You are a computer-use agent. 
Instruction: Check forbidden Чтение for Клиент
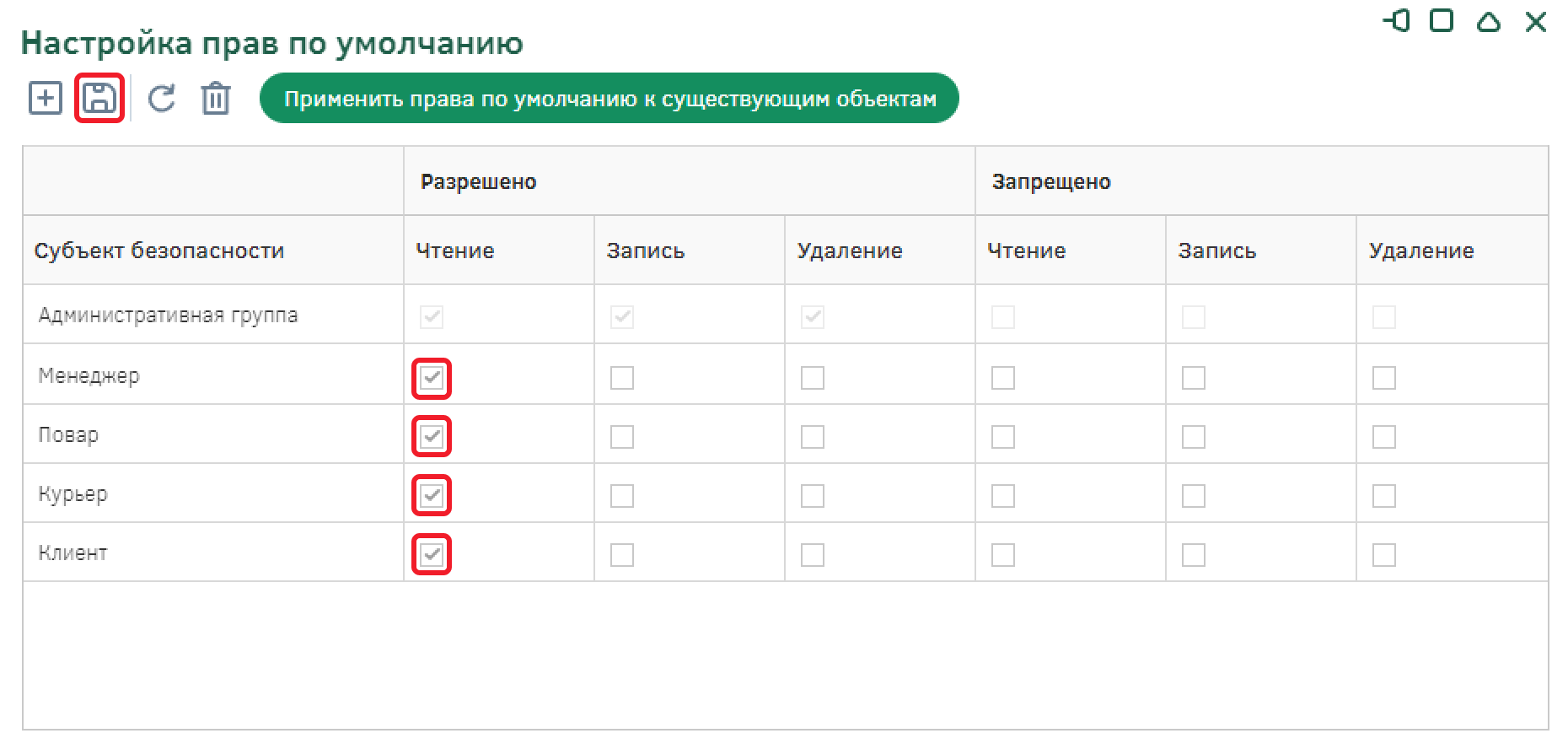point(1003,555)
